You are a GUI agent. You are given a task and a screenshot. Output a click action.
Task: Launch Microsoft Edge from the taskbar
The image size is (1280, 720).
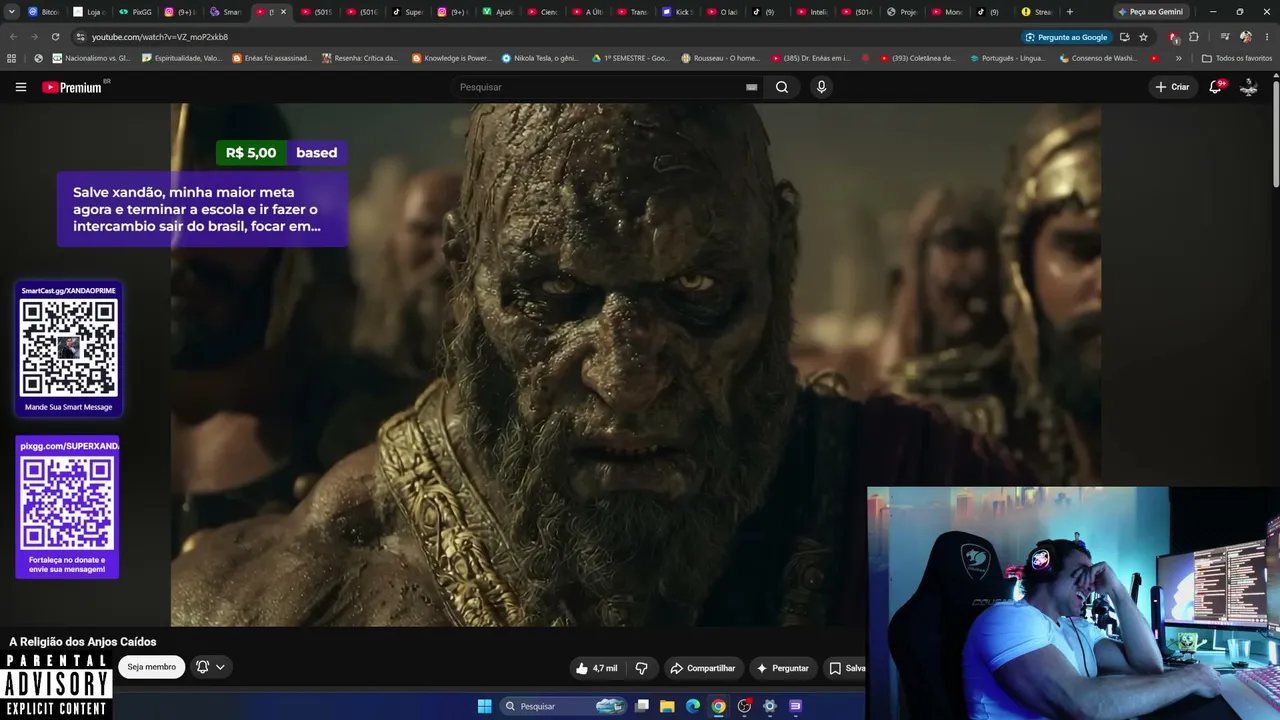(x=693, y=706)
